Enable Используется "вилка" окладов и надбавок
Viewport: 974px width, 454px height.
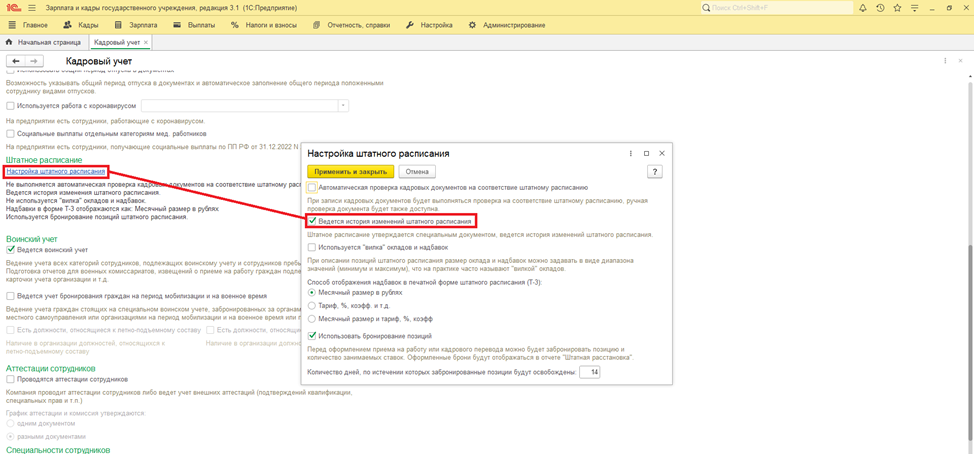tap(313, 247)
